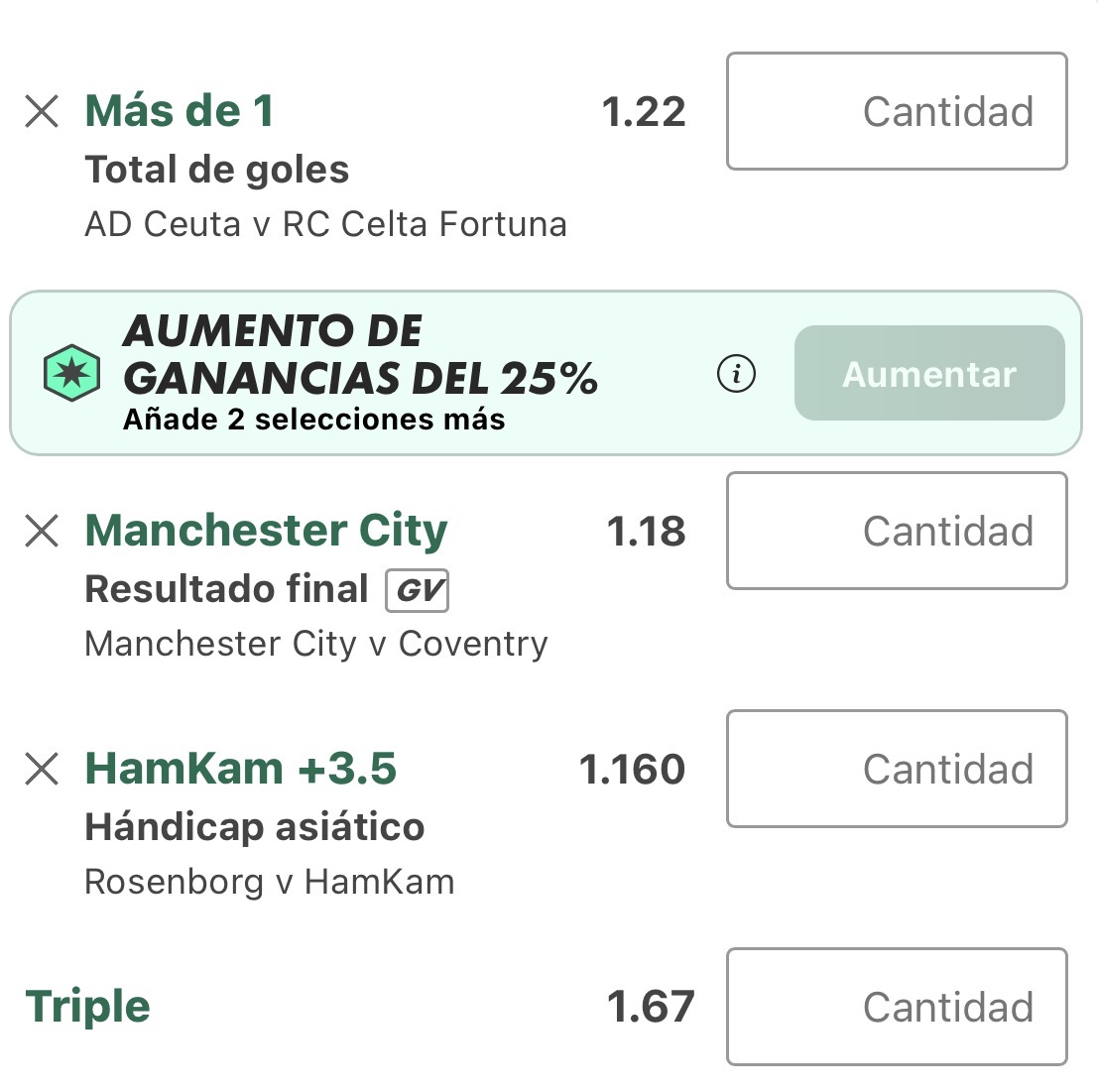Open the Manchester City selection title
Image resolution: width=1098 pixels, height=1092 pixels.
click(266, 531)
